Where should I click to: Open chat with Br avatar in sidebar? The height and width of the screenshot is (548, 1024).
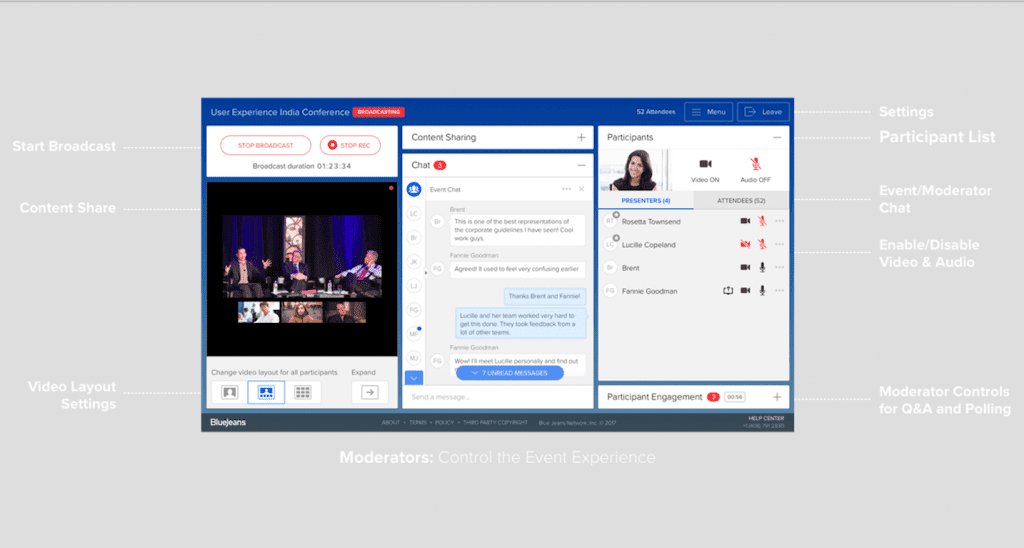[414, 238]
